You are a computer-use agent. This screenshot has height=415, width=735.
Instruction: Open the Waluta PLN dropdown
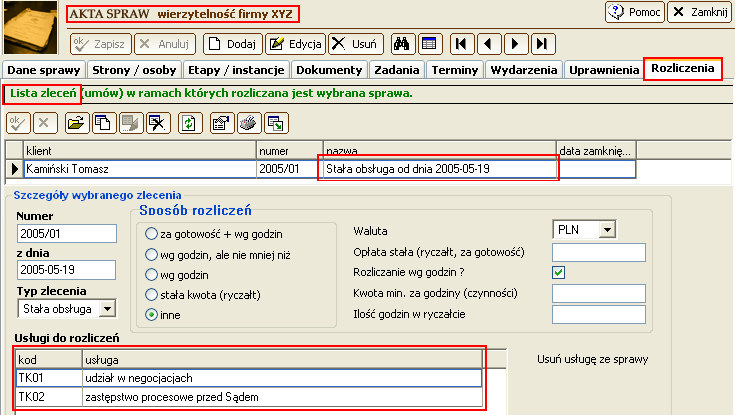pyautogui.click(x=608, y=230)
